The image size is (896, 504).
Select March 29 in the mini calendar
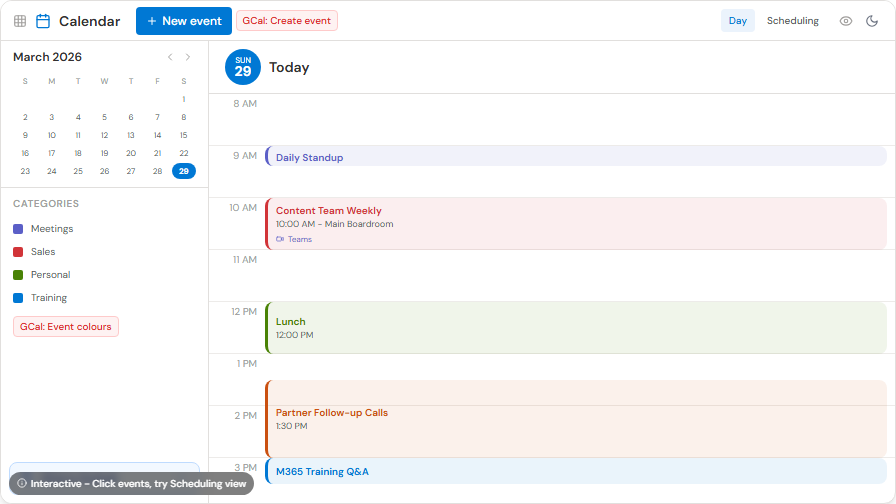click(183, 171)
